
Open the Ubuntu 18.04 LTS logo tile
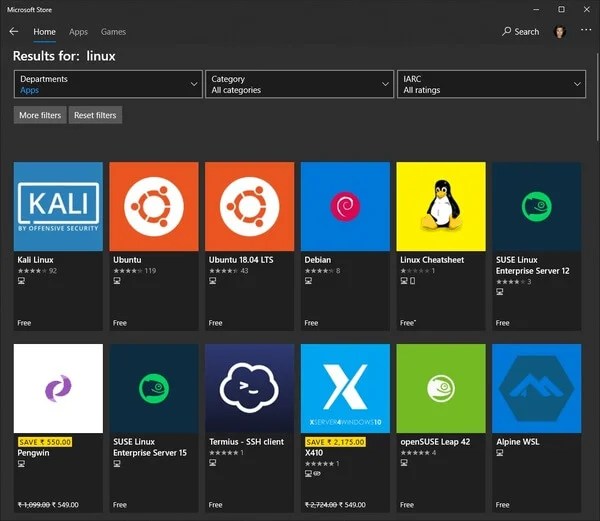[249, 207]
